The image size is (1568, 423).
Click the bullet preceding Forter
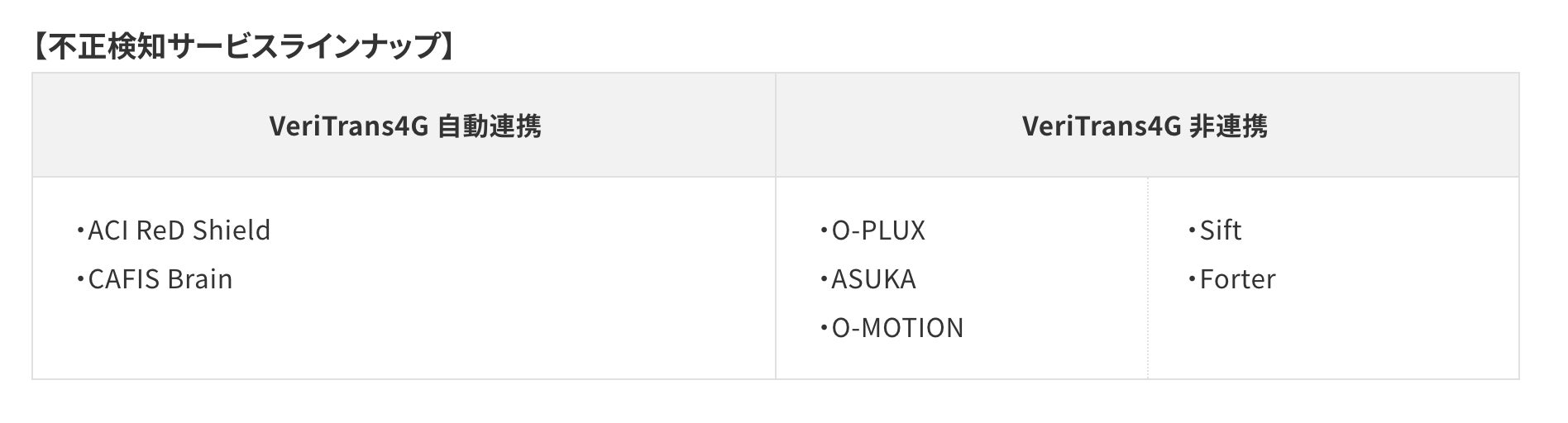(1192, 279)
